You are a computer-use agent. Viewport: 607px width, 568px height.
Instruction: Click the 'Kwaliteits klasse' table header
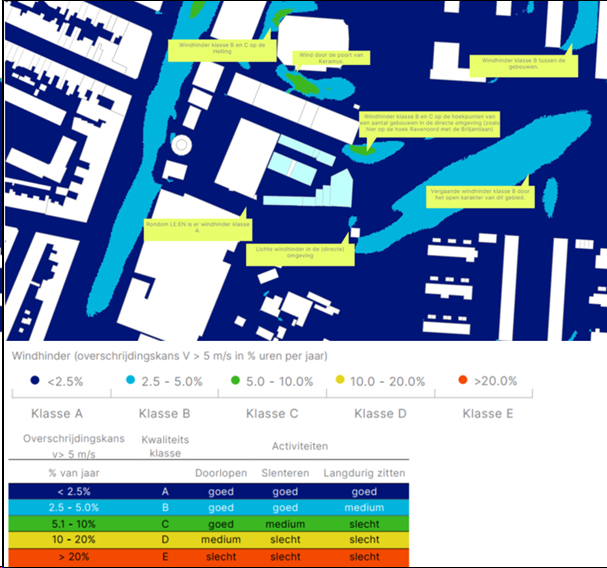165,446
